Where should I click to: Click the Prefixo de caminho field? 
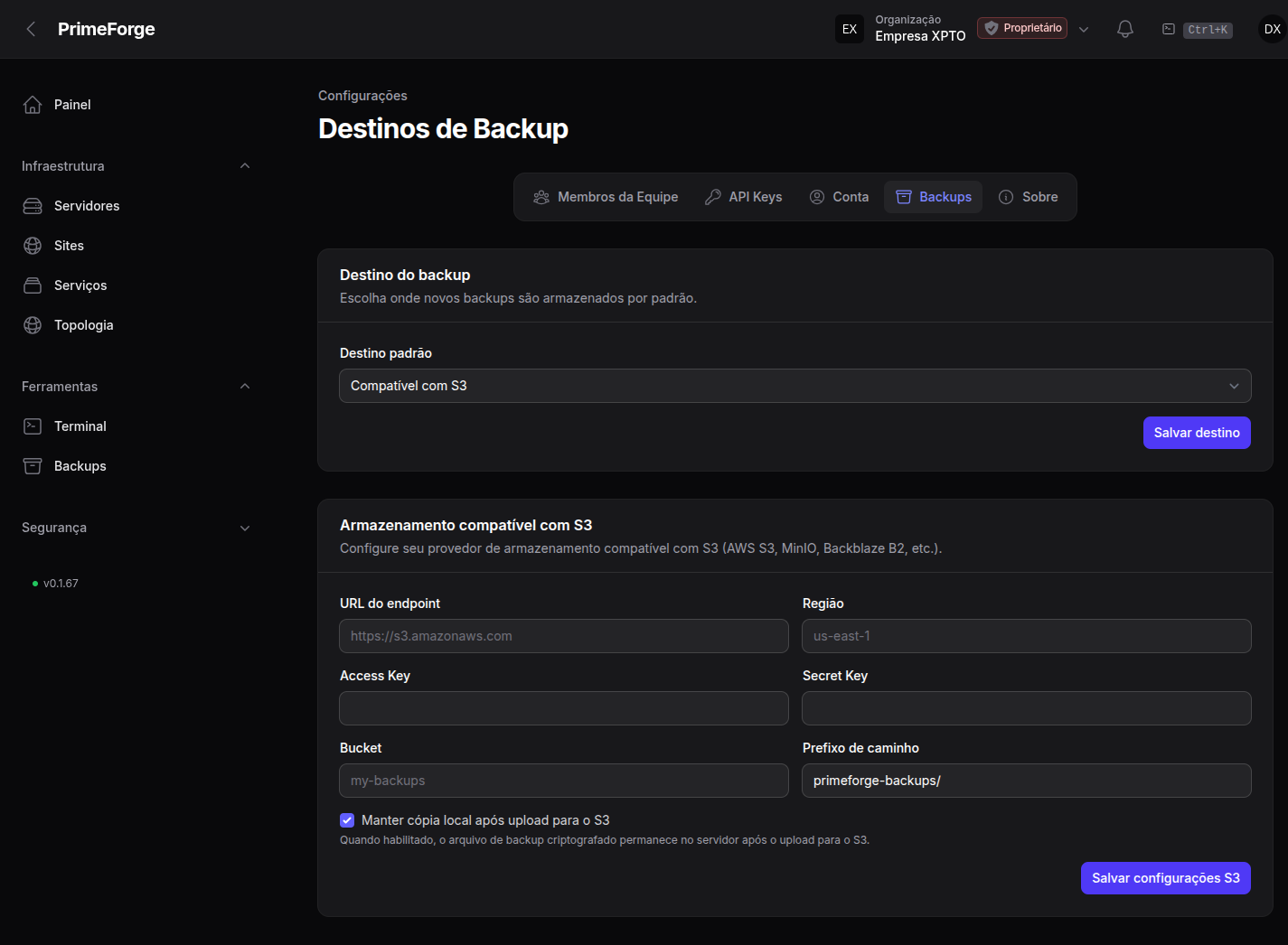(1027, 781)
